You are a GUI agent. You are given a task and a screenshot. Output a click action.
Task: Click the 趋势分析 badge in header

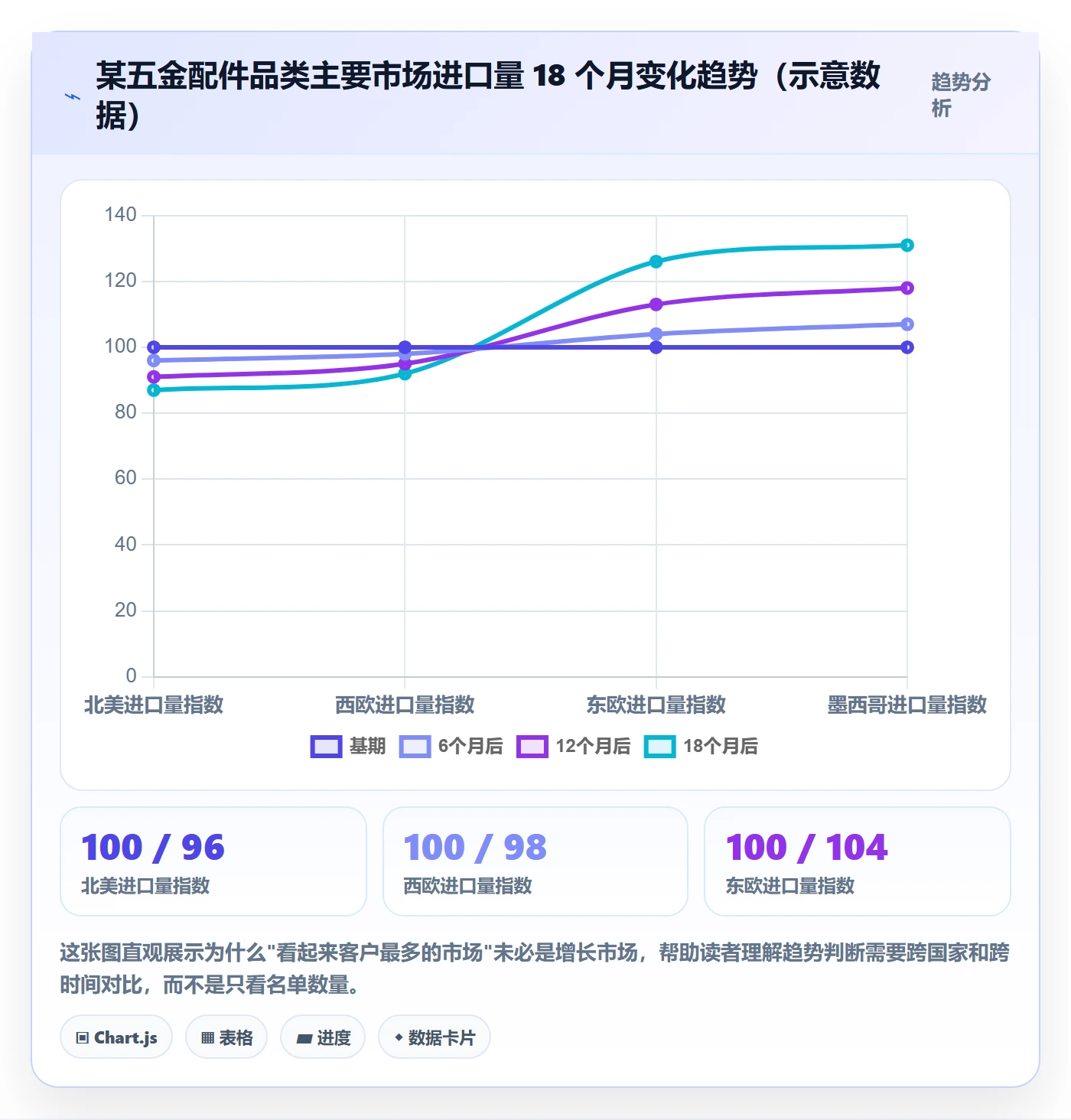pyautogui.click(x=961, y=95)
